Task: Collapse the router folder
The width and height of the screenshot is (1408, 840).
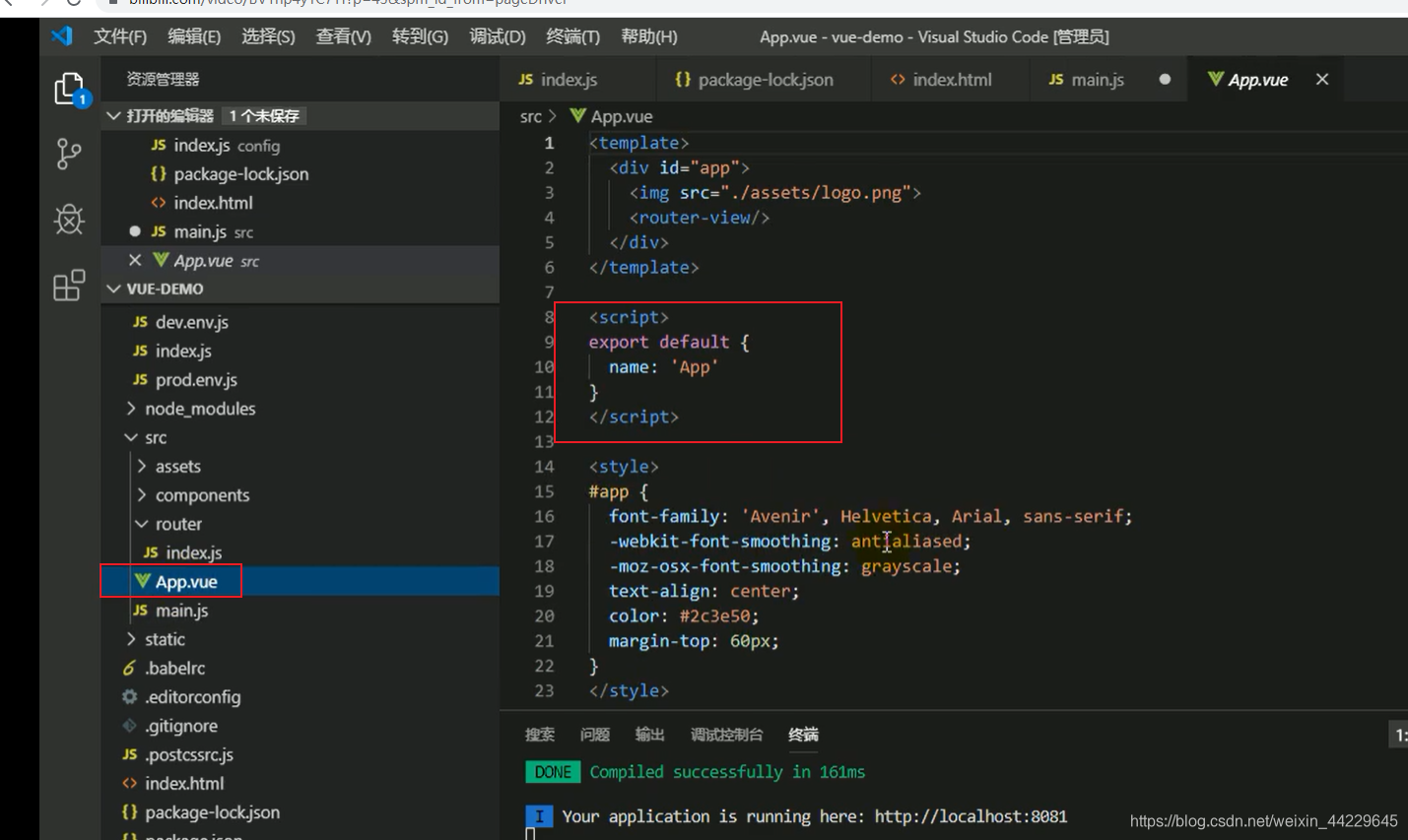Action: (142, 524)
